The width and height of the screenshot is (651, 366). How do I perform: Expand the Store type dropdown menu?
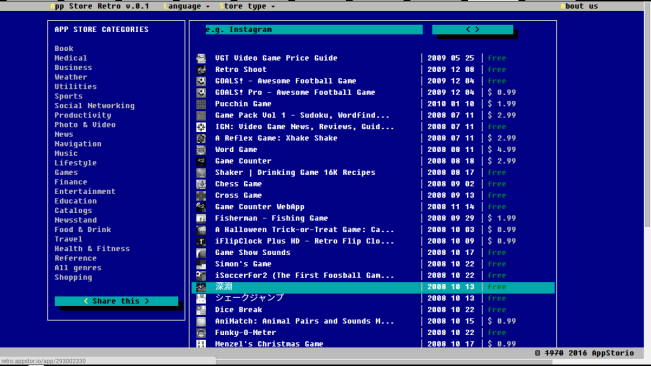click(x=247, y=6)
